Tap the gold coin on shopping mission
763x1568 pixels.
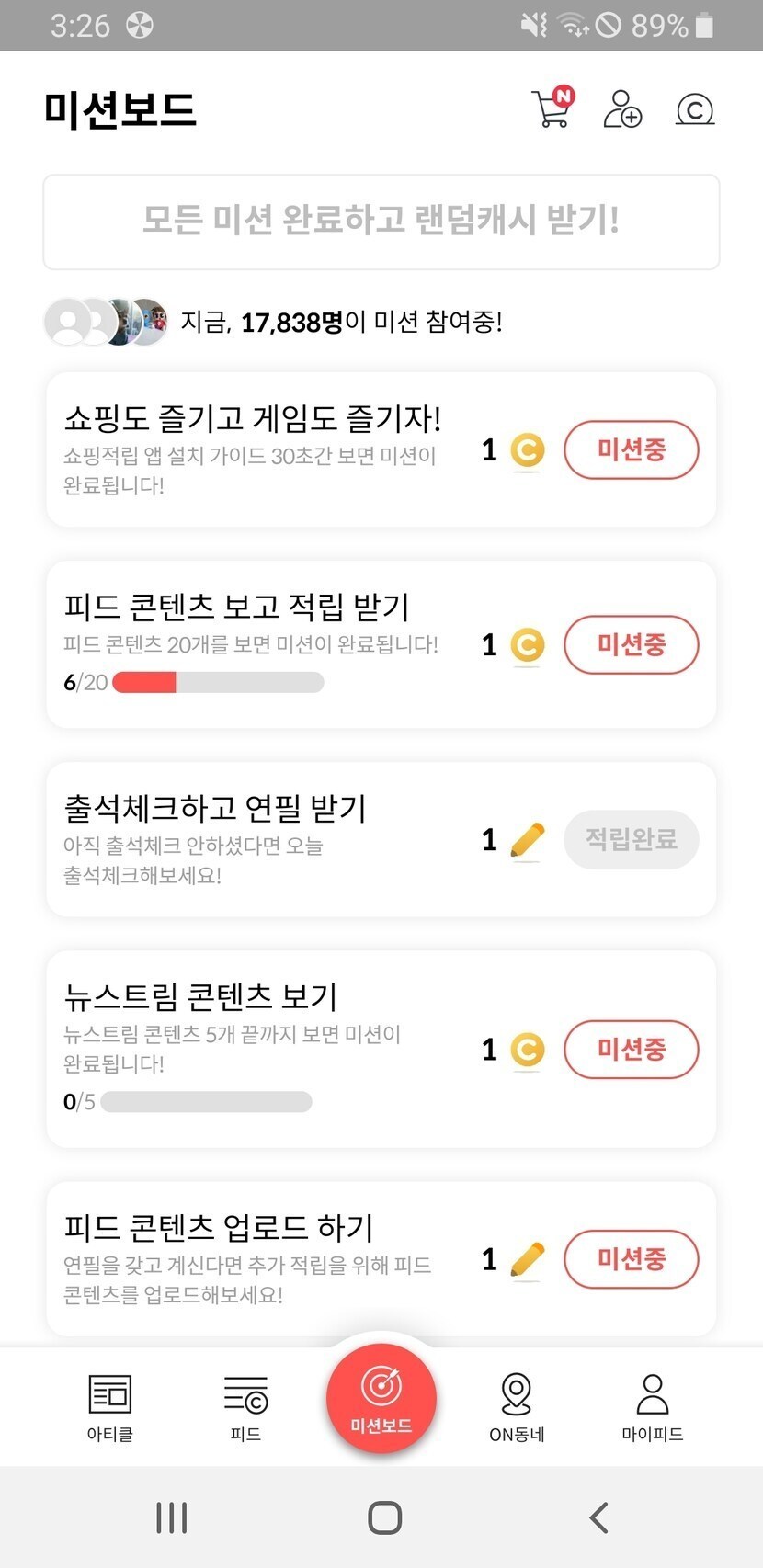point(527,450)
